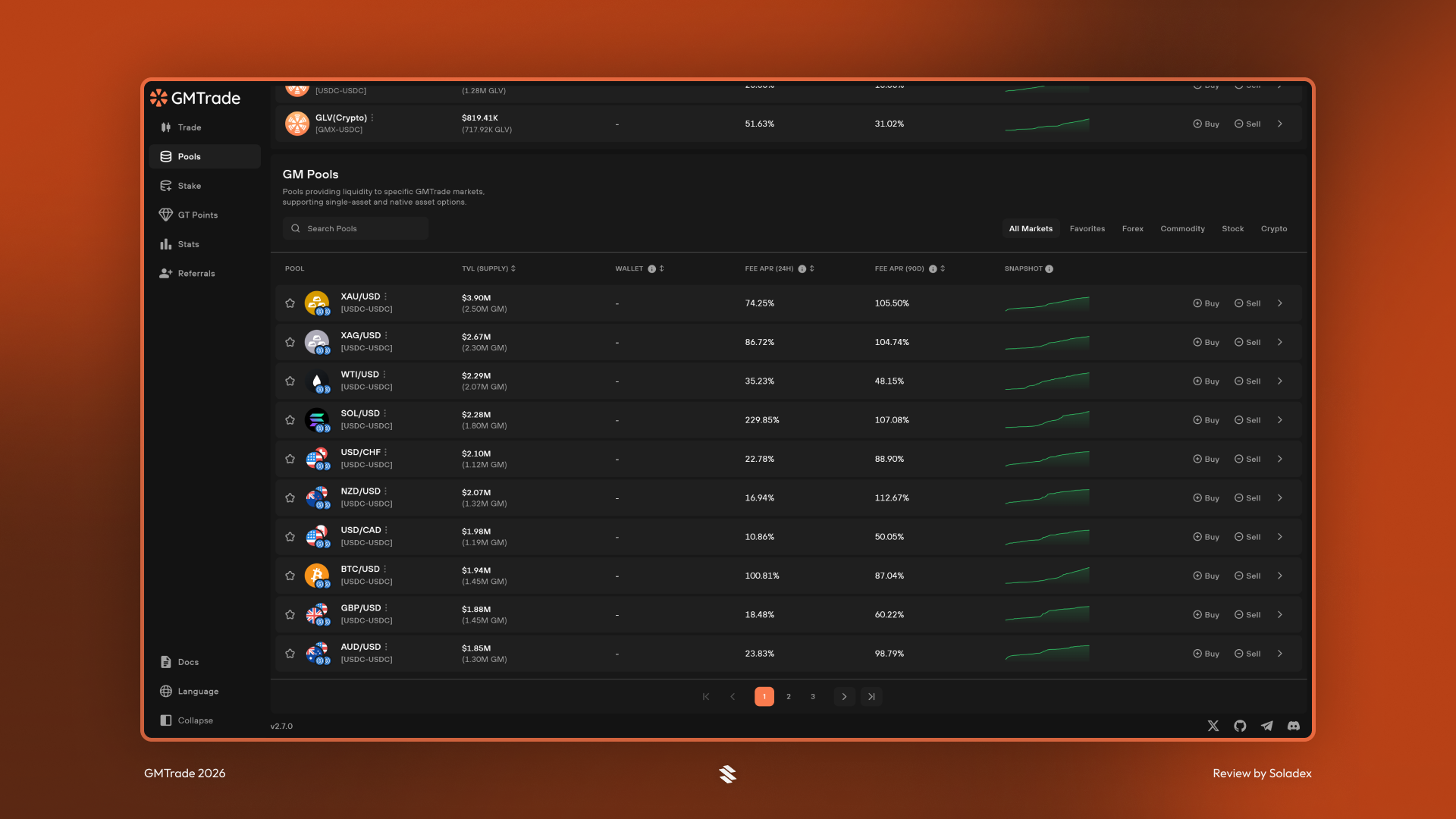Favorite the XAU/USD pool star
This screenshot has height=819, width=1456.
click(x=290, y=303)
